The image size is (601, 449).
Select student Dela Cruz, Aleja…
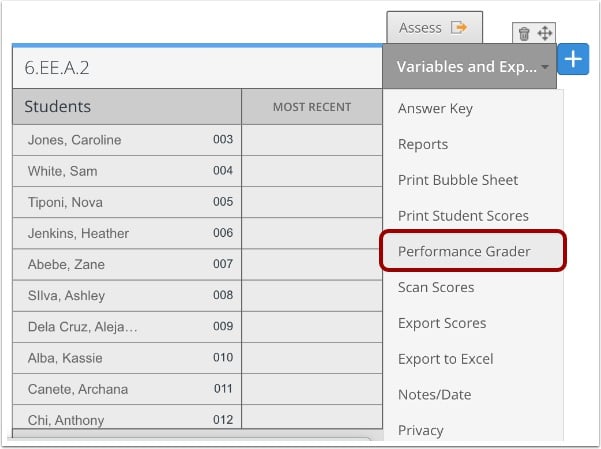click(x=82, y=327)
